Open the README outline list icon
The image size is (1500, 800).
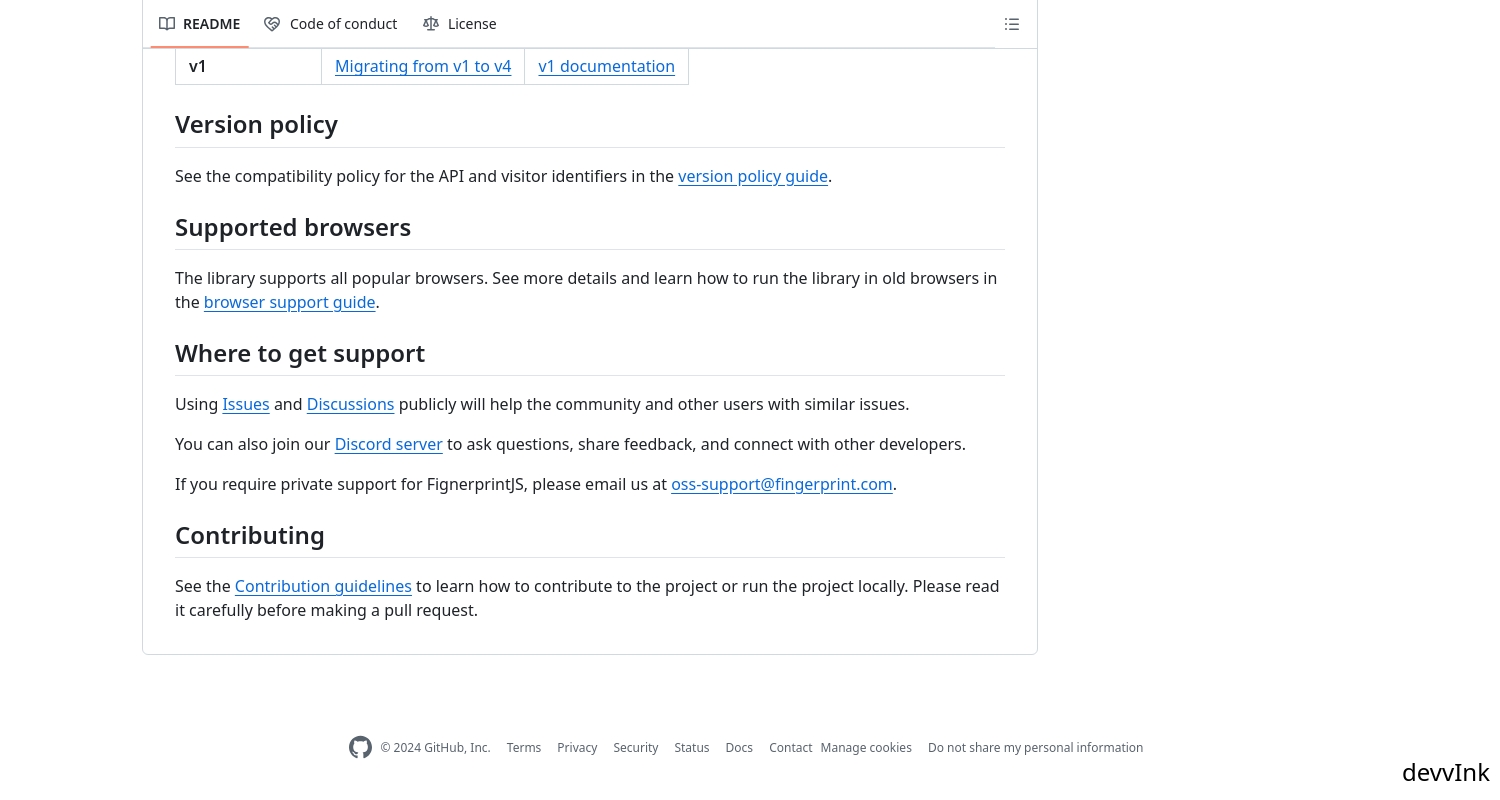pyautogui.click(x=1012, y=24)
